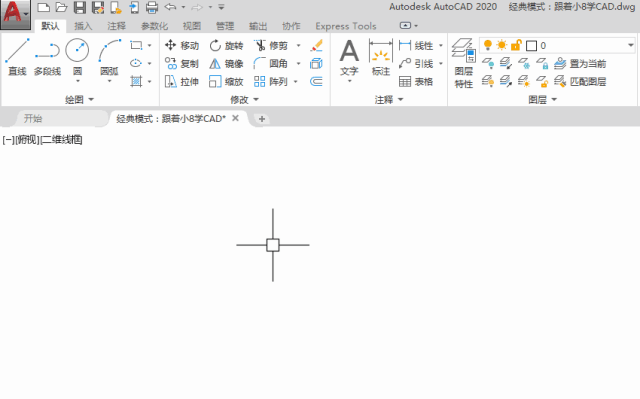Select the 多段线 (Polyline) tool
This screenshot has height=399, width=640.
tap(47, 57)
